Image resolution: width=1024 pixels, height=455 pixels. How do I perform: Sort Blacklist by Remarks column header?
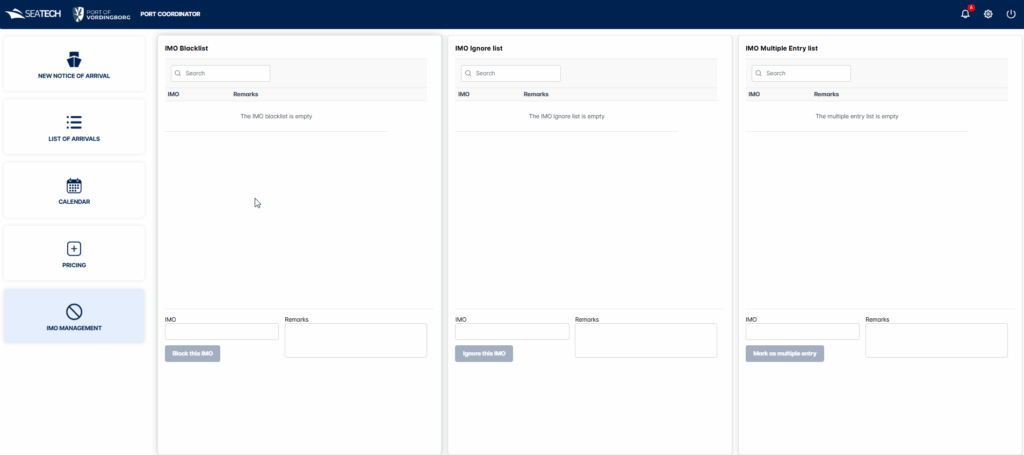click(245, 94)
